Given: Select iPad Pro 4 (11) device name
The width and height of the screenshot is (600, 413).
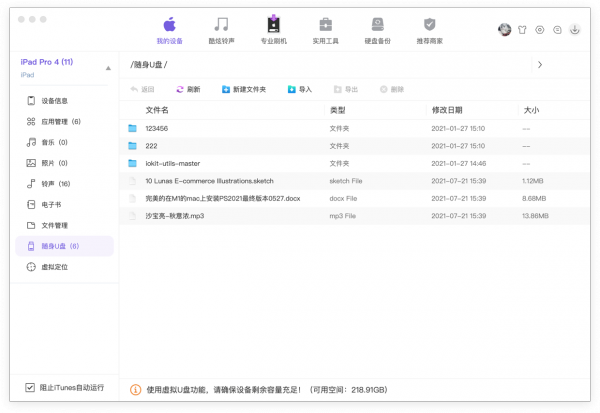Looking at the screenshot, I should point(47,62).
